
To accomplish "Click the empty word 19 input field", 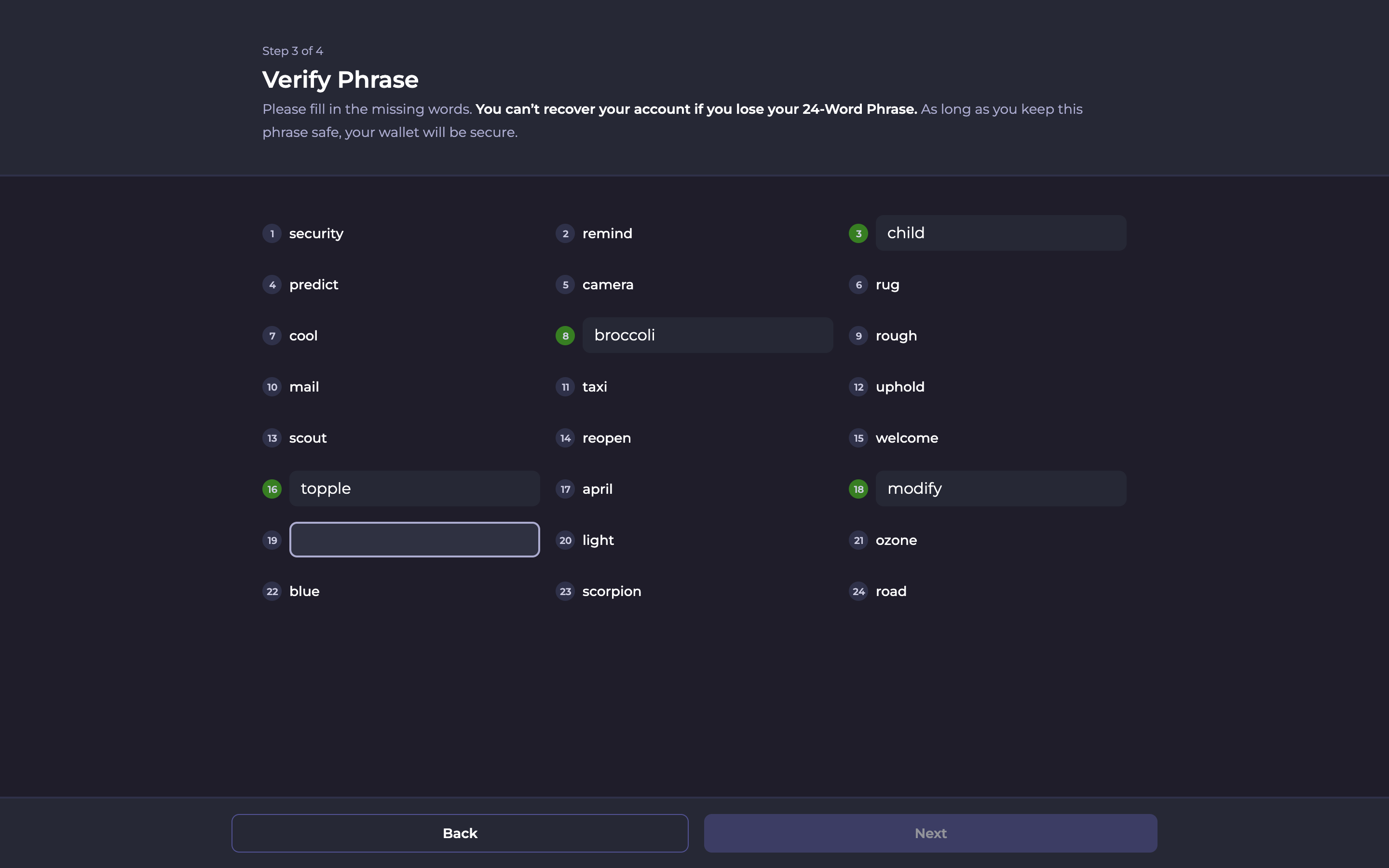I will coord(414,540).
